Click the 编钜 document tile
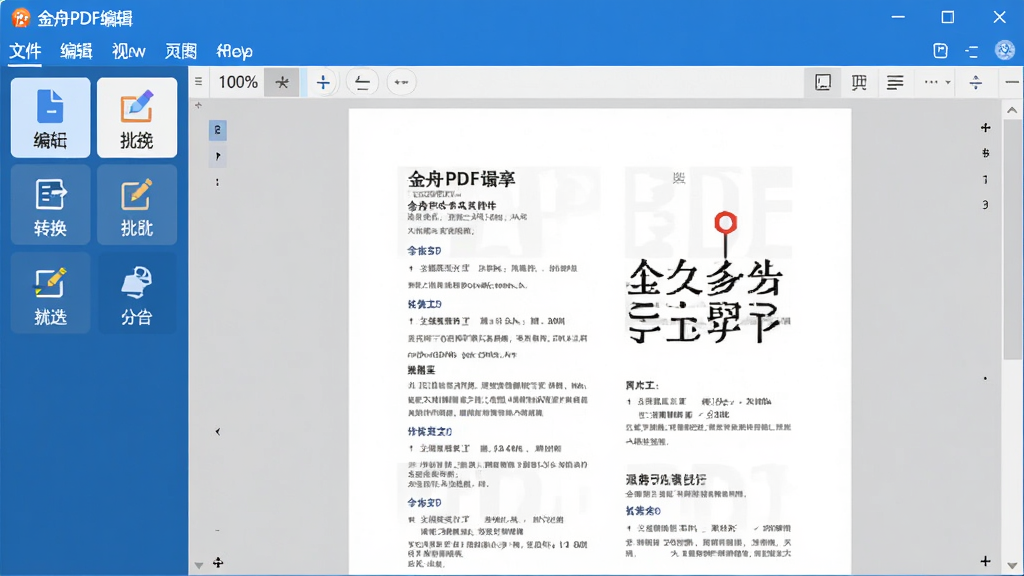The height and width of the screenshot is (576, 1024). coord(50,118)
